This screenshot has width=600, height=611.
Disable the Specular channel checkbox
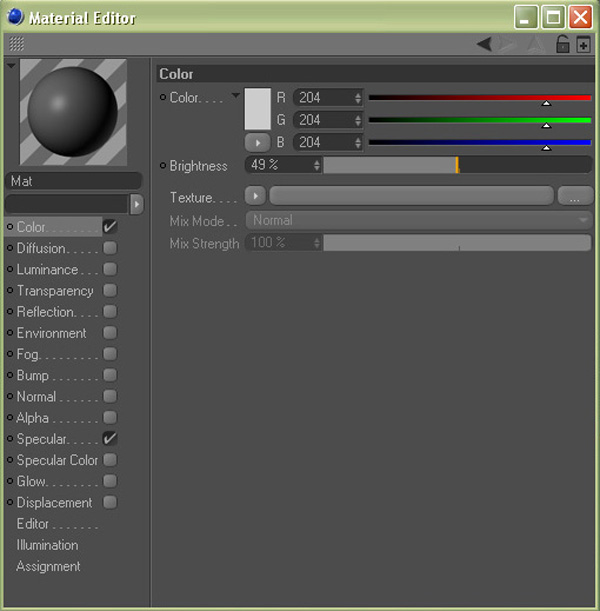[110, 439]
